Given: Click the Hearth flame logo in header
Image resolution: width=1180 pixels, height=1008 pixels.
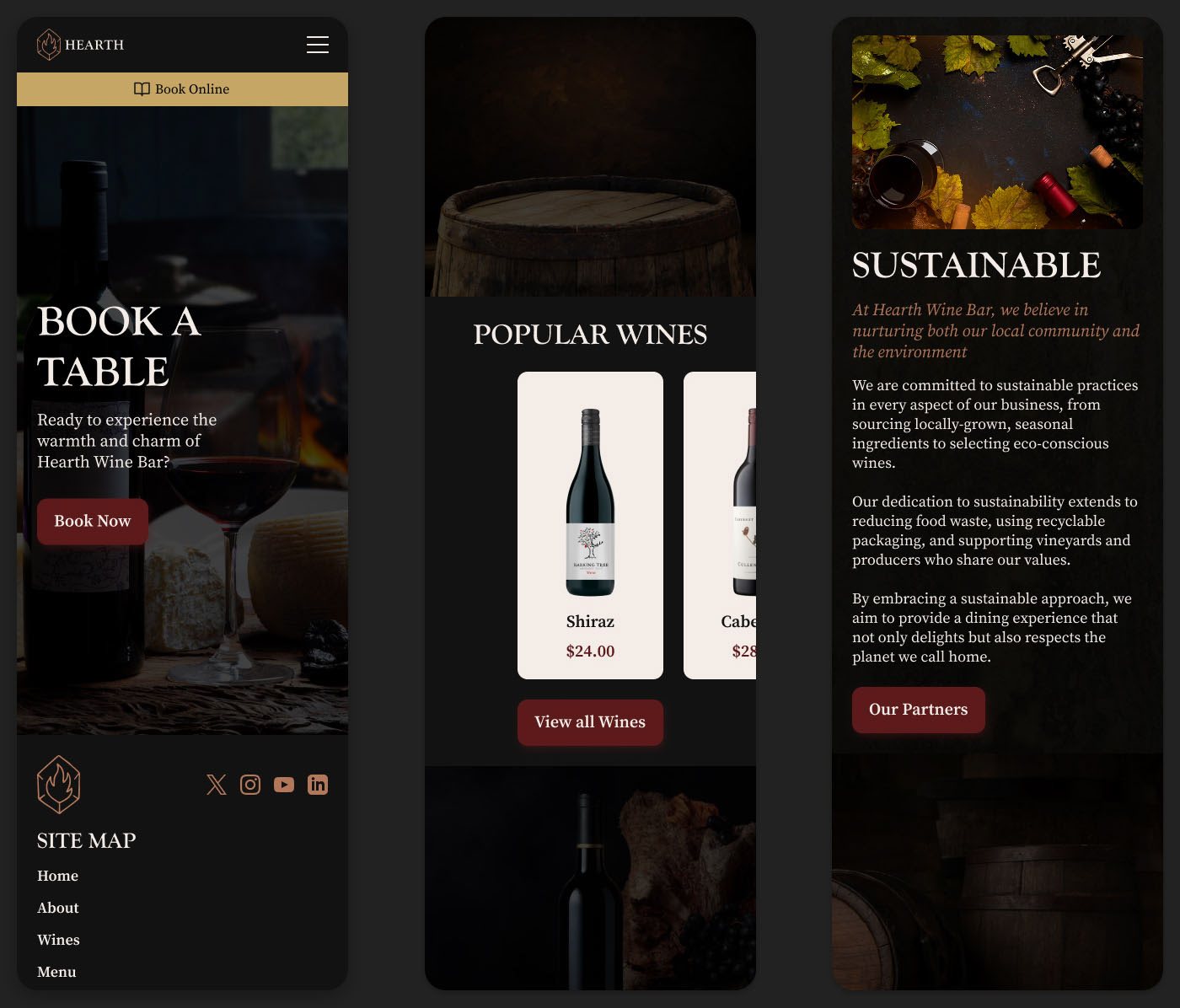Looking at the screenshot, I should (49, 45).
